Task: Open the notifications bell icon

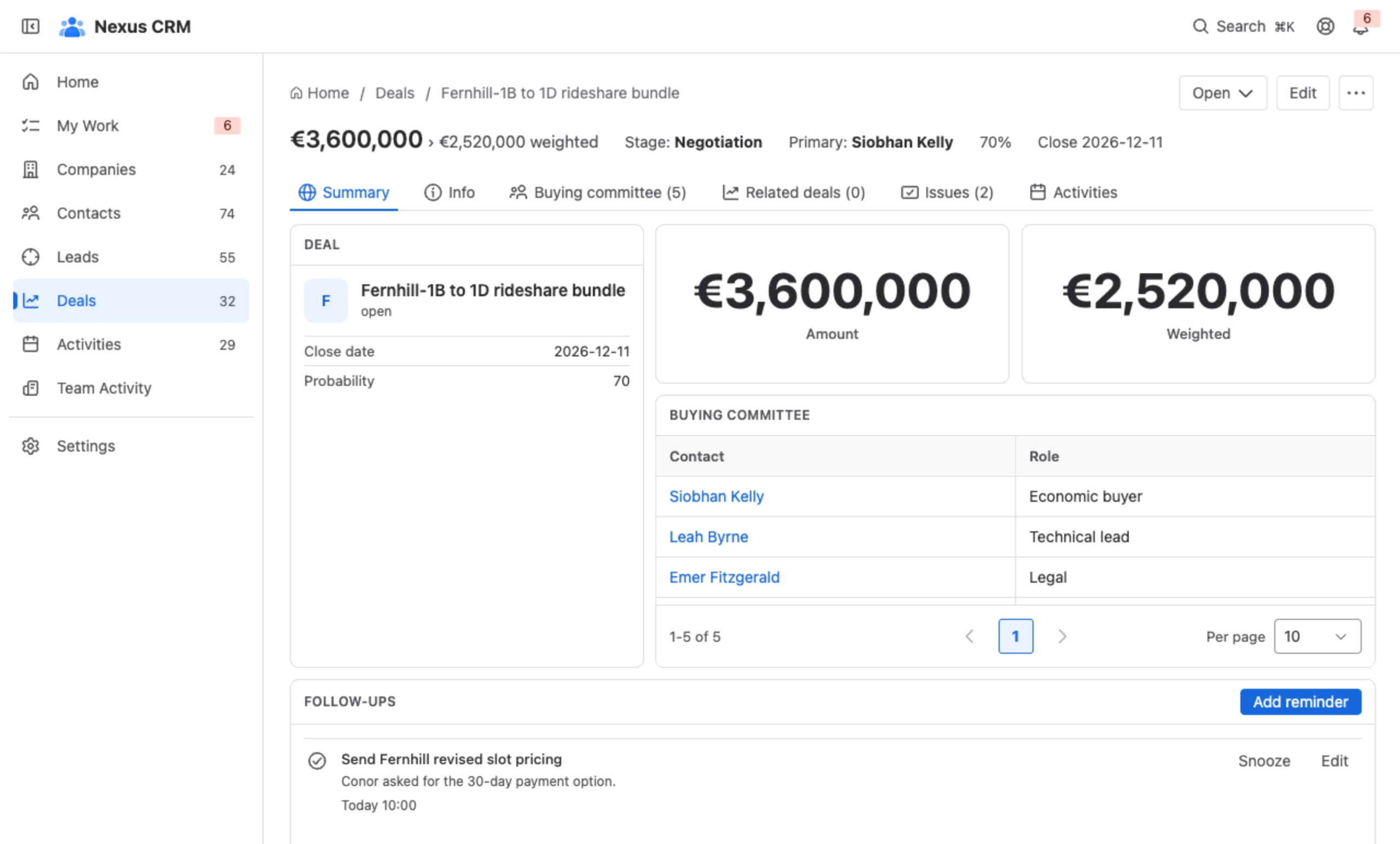Action: [x=1360, y=27]
